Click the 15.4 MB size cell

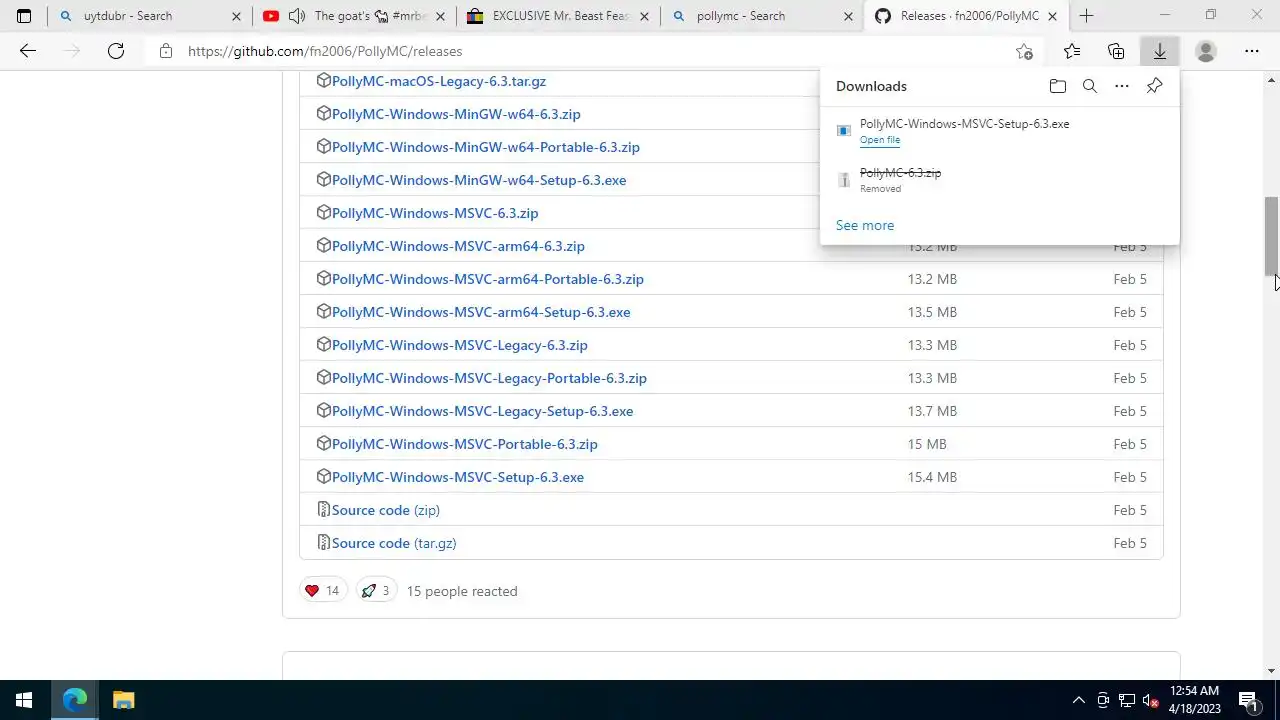pyautogui.click(x=932, y=477)
